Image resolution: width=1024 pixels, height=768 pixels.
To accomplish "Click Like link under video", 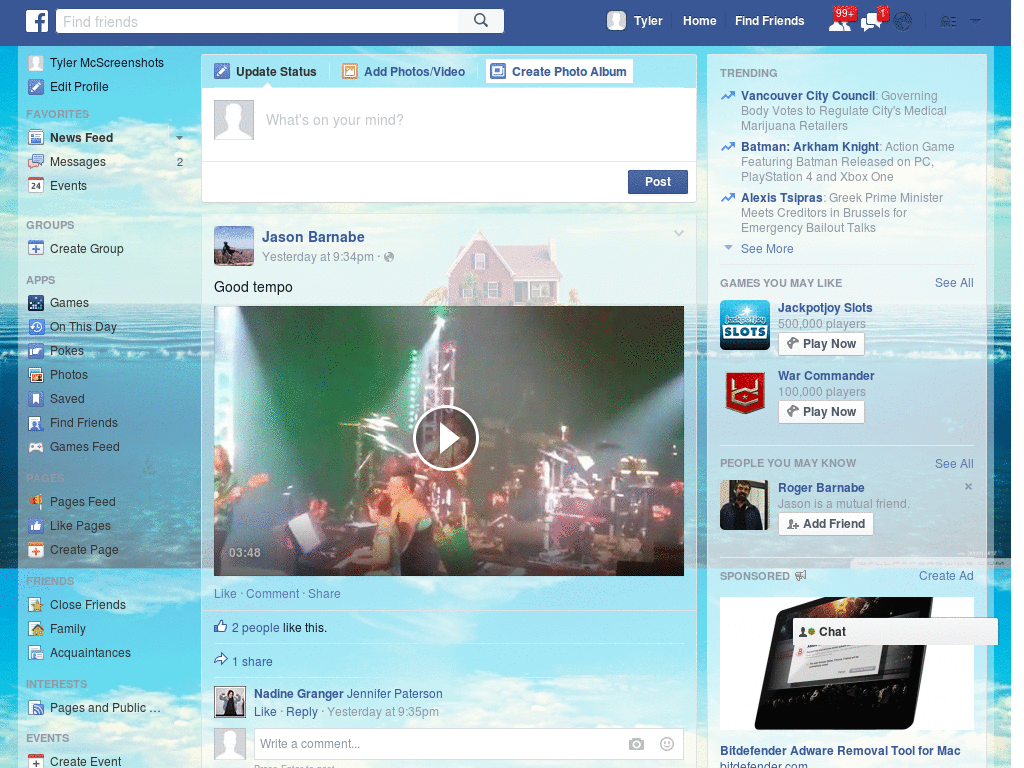I will point(225,594).
